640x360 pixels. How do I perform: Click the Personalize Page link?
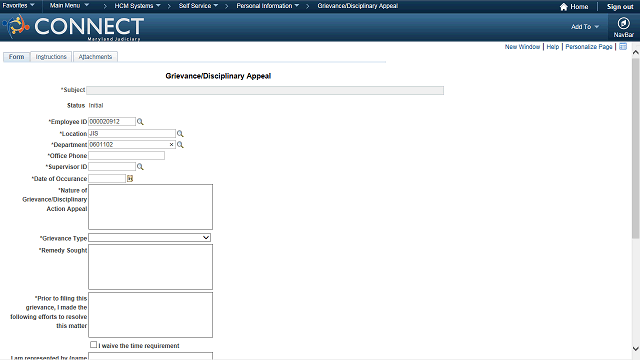click(x=589, y=47)
